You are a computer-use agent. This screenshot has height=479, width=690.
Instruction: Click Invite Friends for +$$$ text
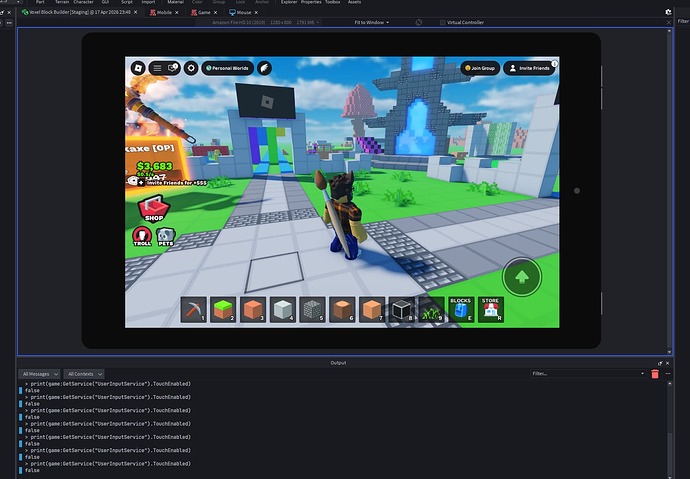click(x=177, y=183)
